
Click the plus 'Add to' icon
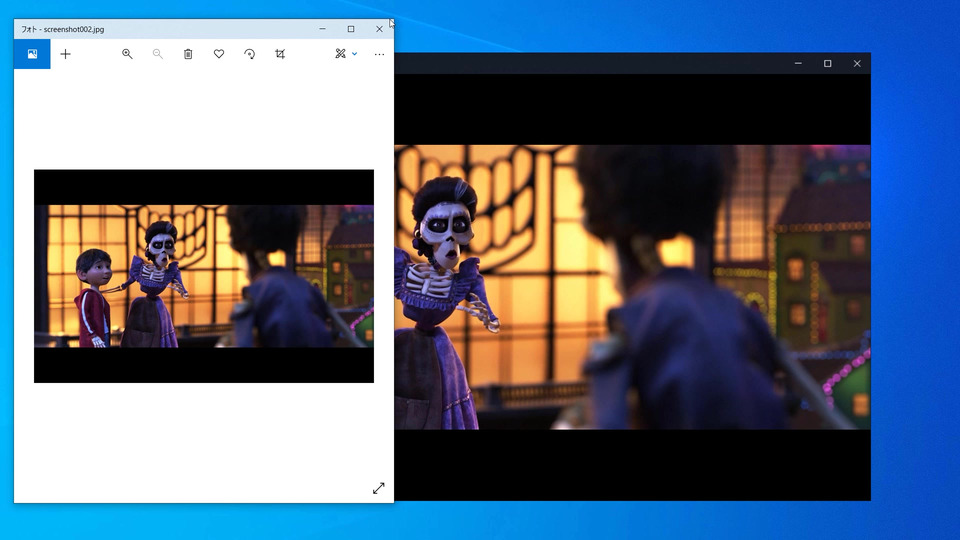click(66, 54)
